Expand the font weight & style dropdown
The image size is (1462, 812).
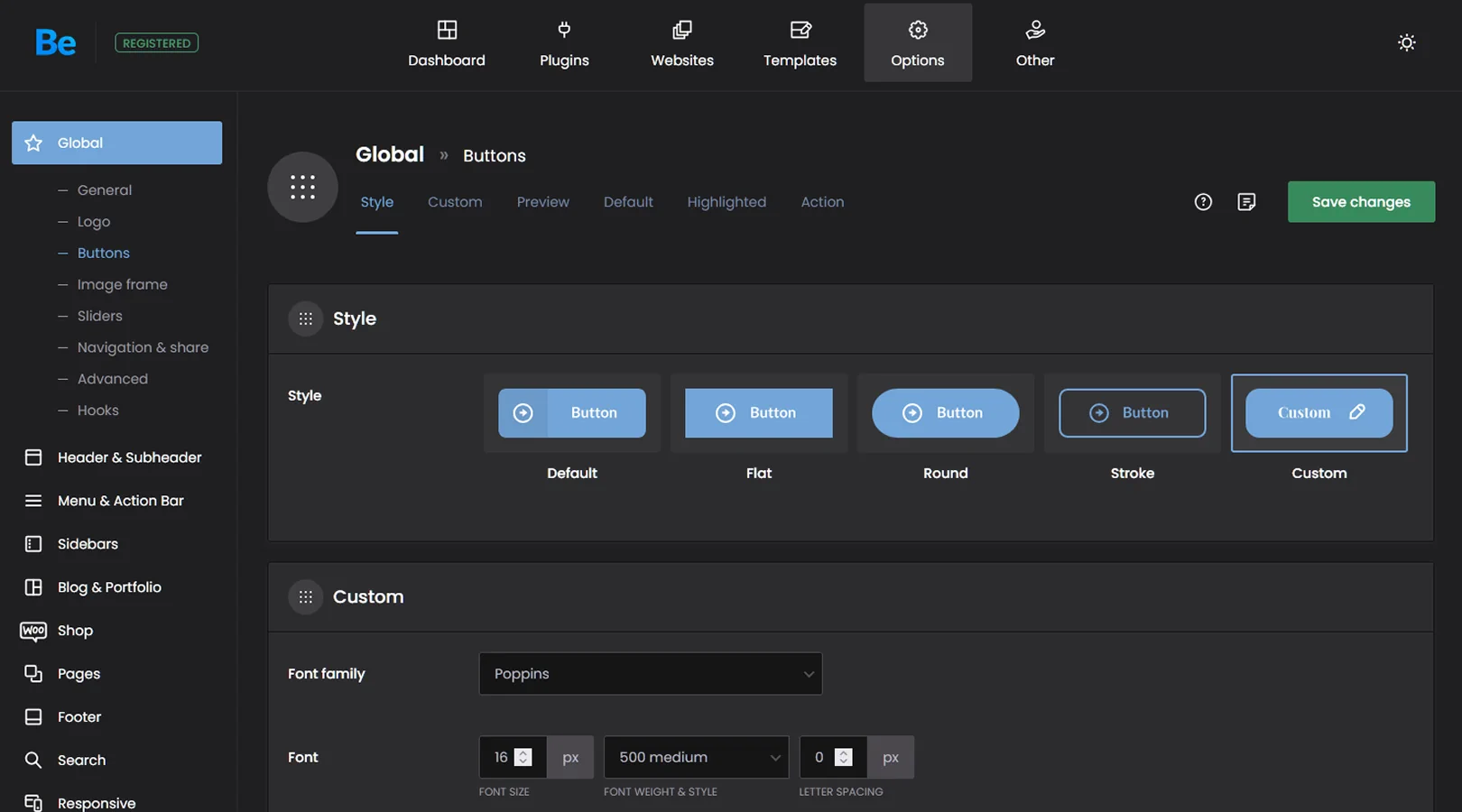point(696,757)
